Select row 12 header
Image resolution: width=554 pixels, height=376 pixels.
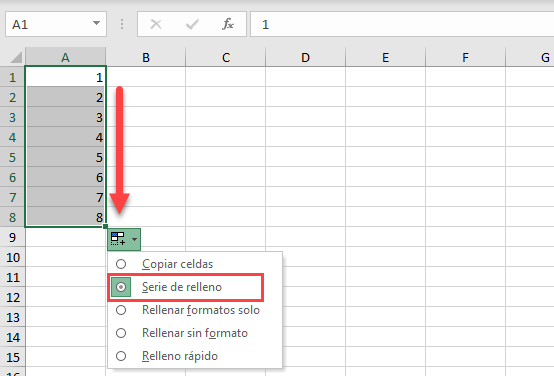[x=12, y=297]
